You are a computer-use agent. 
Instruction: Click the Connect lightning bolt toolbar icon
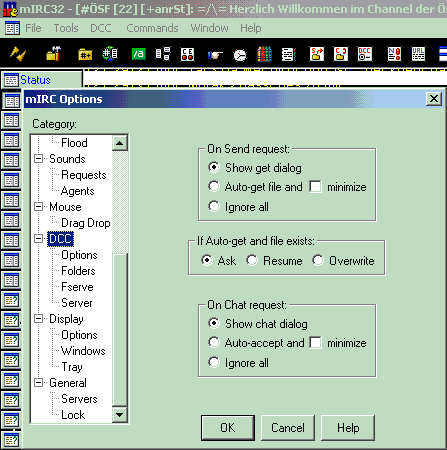18,54
